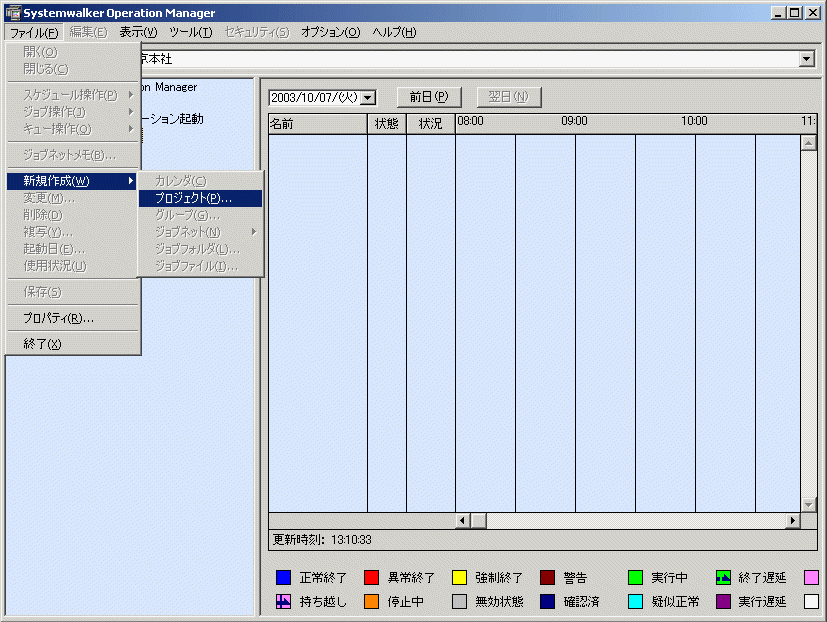Click the 終了遅延 legend icon
The image size is (827, 622).
[724, 578]
